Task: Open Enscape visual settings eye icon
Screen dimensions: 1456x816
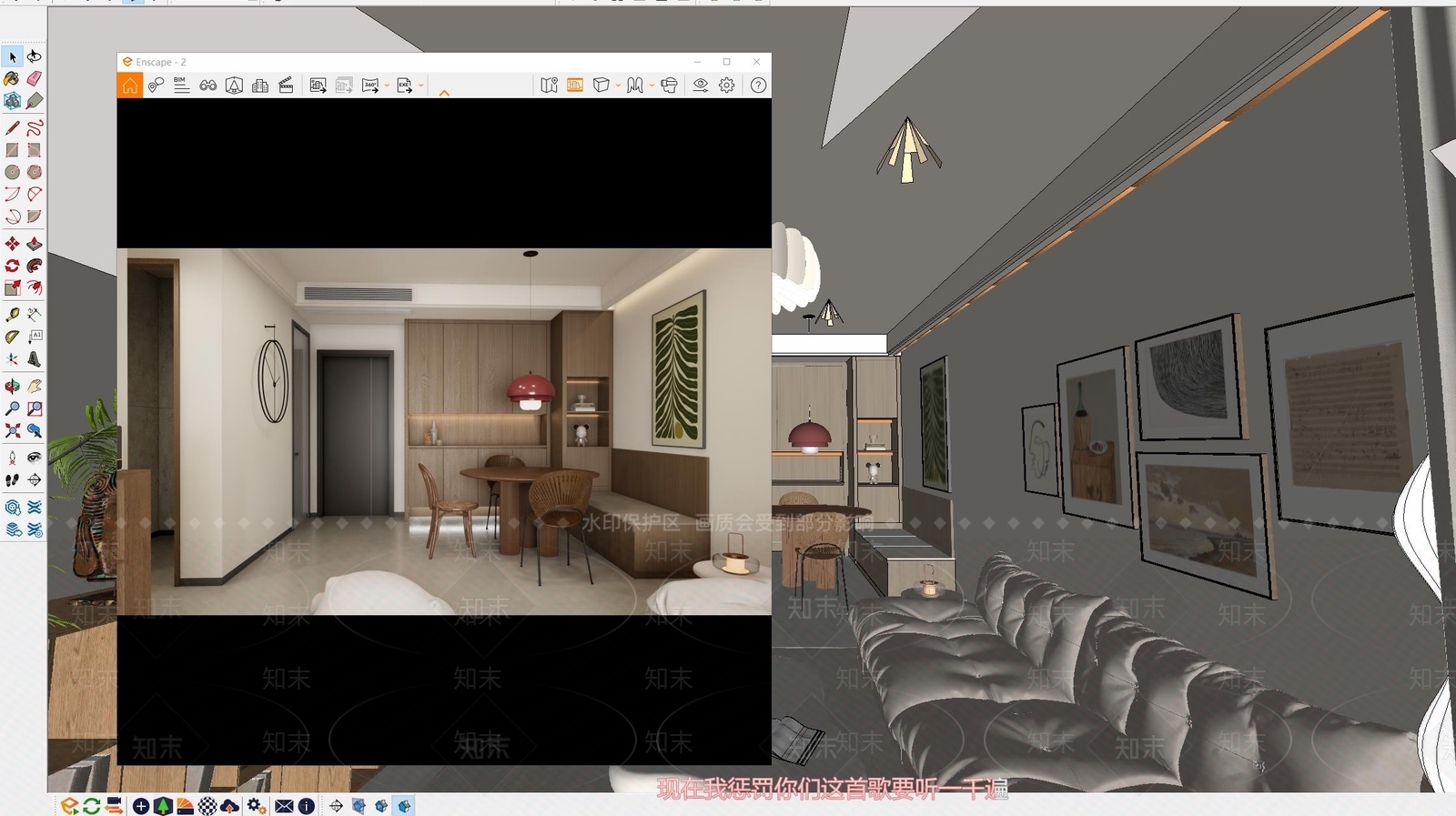Action: 700,86
